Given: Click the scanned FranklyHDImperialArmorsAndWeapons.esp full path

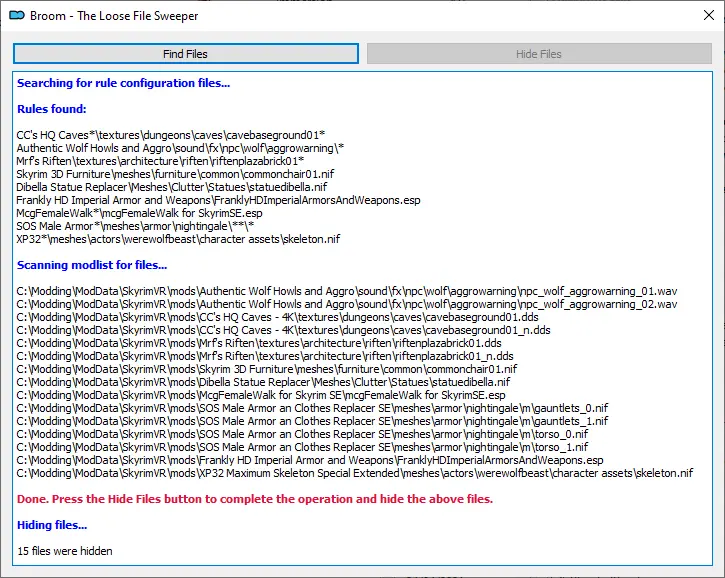Looking at the screenshot, I should coord(310,460).
